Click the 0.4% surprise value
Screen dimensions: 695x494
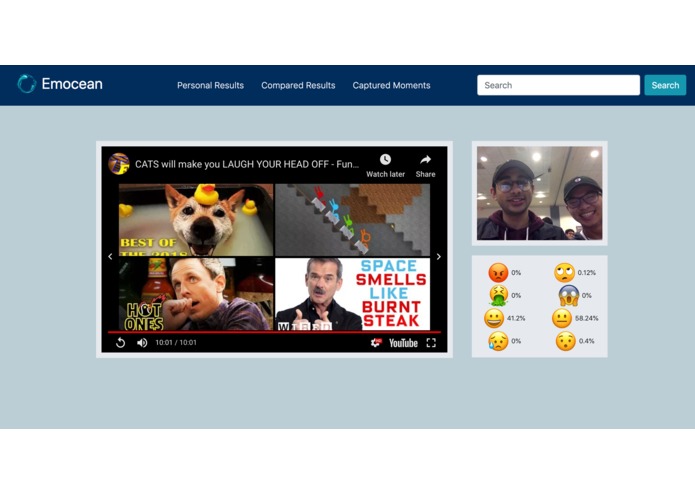(586, 341)
